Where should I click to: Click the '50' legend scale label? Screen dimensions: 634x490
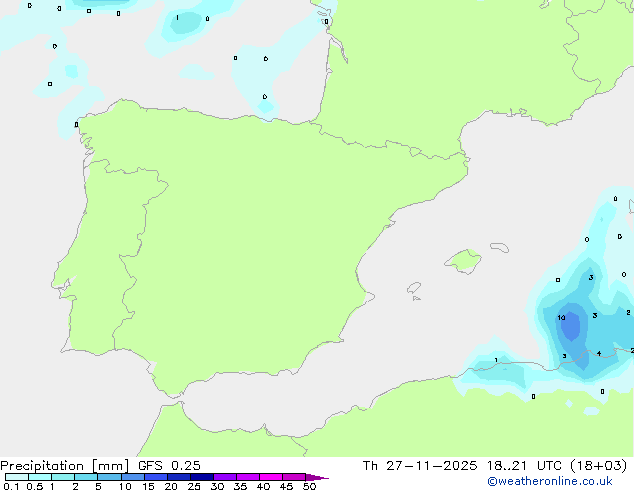click(x=309, y=486)
